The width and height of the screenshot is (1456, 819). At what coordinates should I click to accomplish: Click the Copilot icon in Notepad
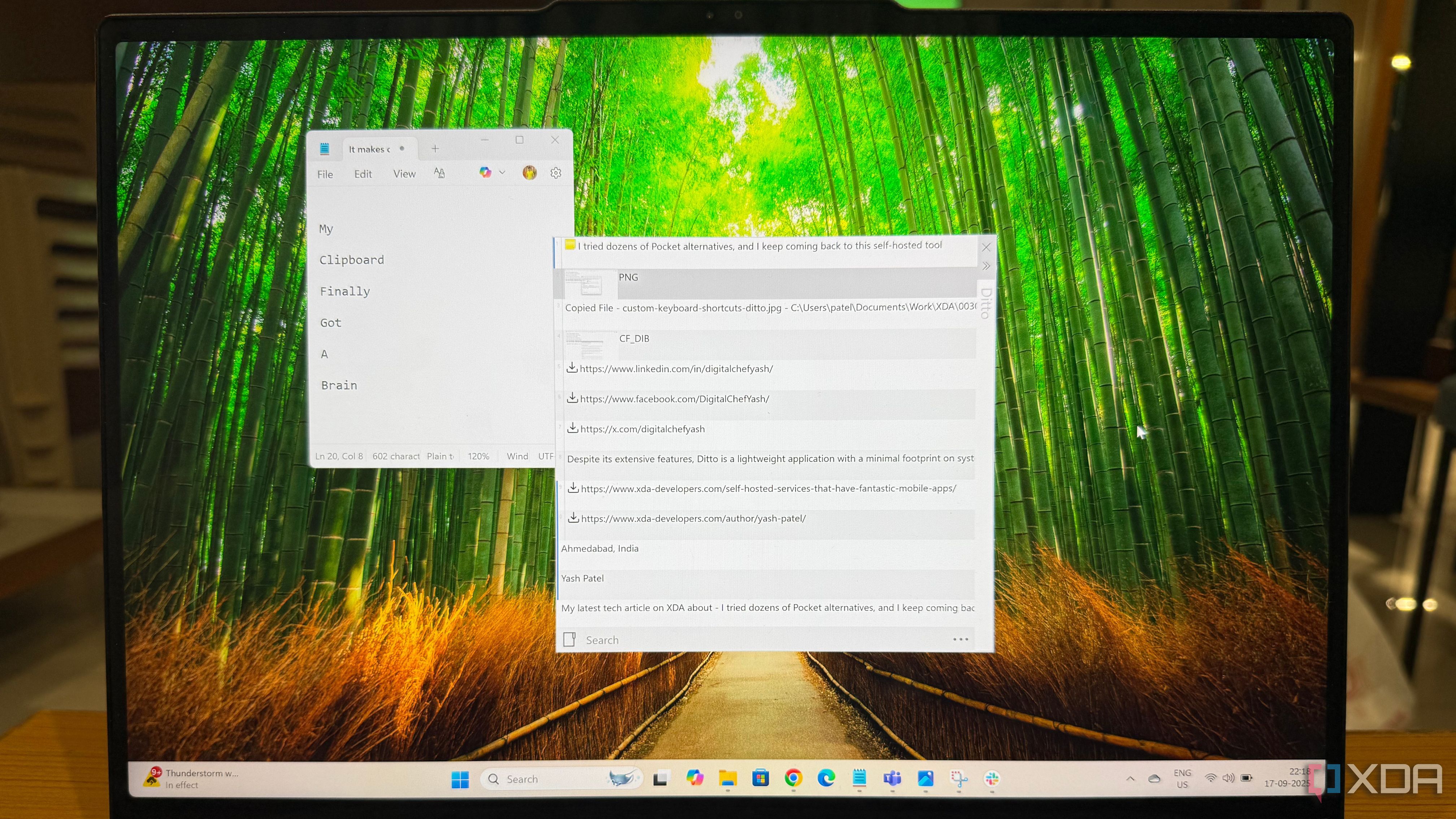point(485,172)
